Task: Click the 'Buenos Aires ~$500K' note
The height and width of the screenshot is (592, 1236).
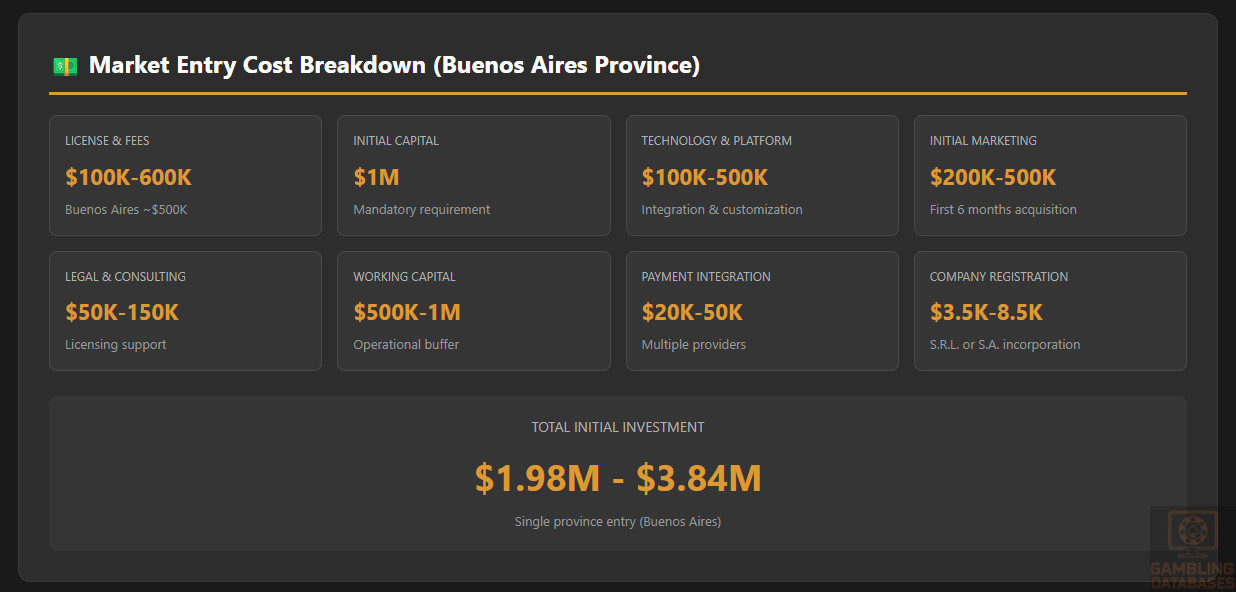Action: click(126, 210)
